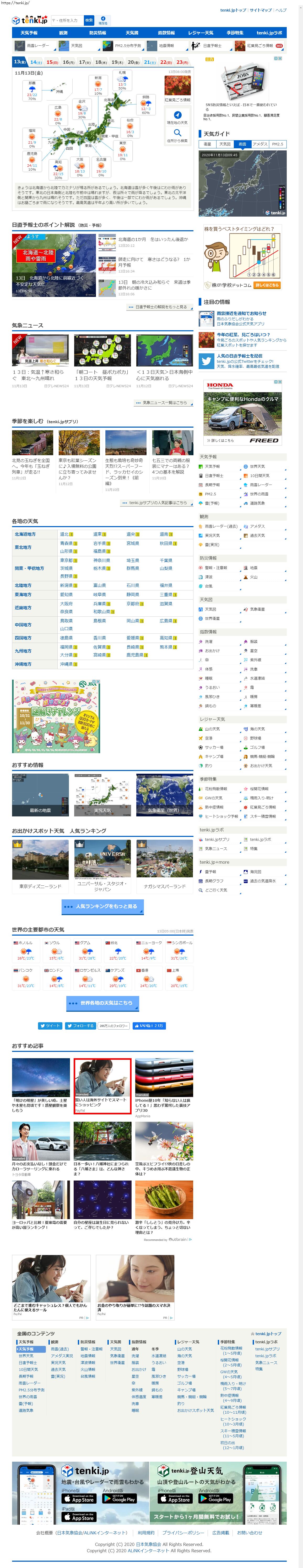Open the レジャー天気 navigation menu
Screen dimensions: 303x1568
point(200,33)
